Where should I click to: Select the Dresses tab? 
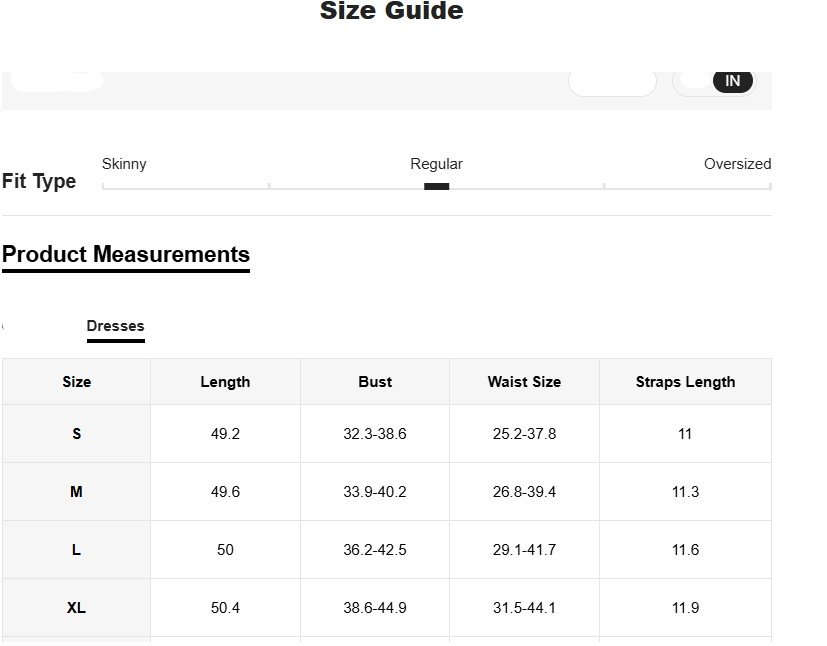click(x=115, y=326)
